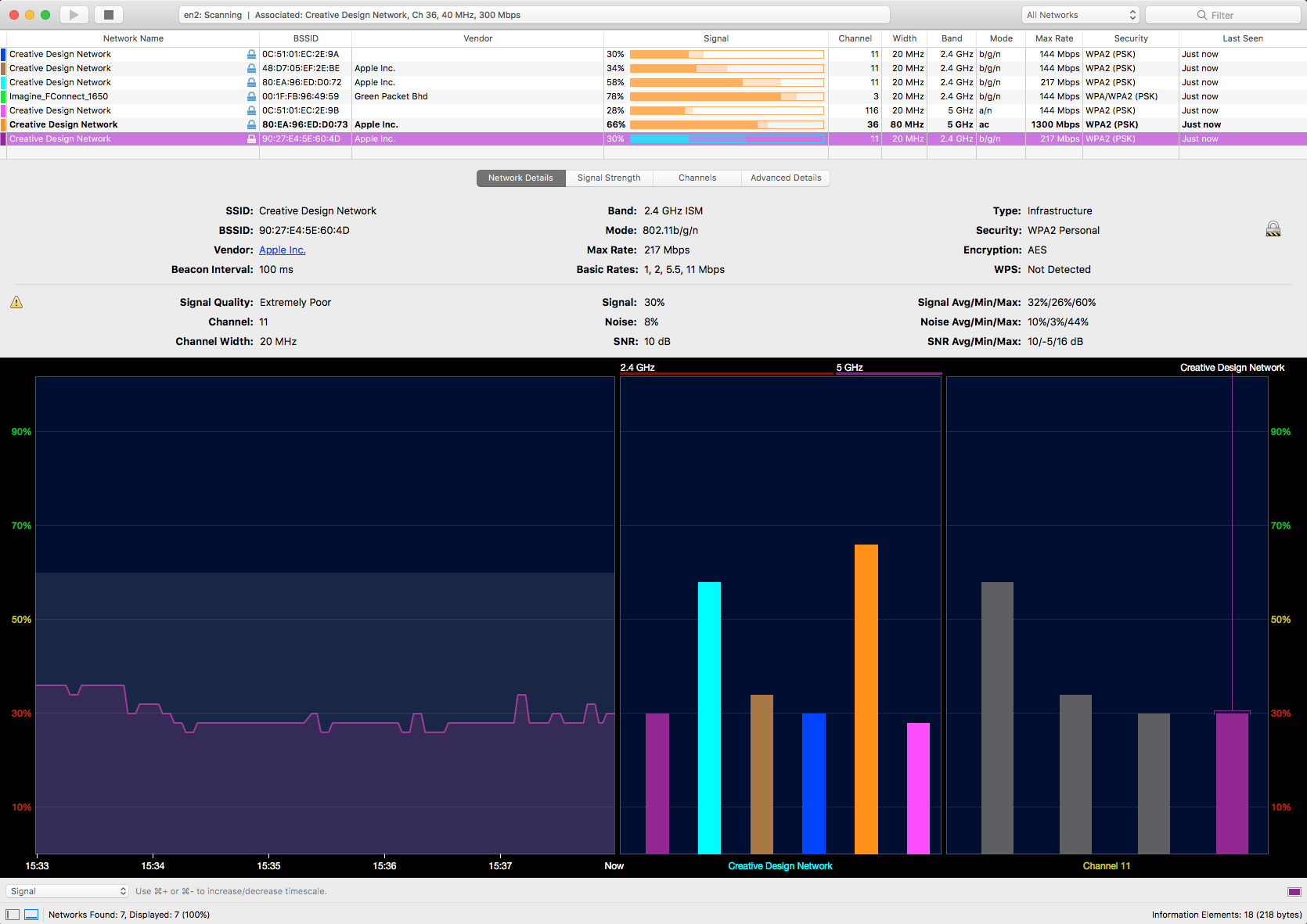Select the bold Creative Design Network row name

pyautogui.click(x=63, y=125)
